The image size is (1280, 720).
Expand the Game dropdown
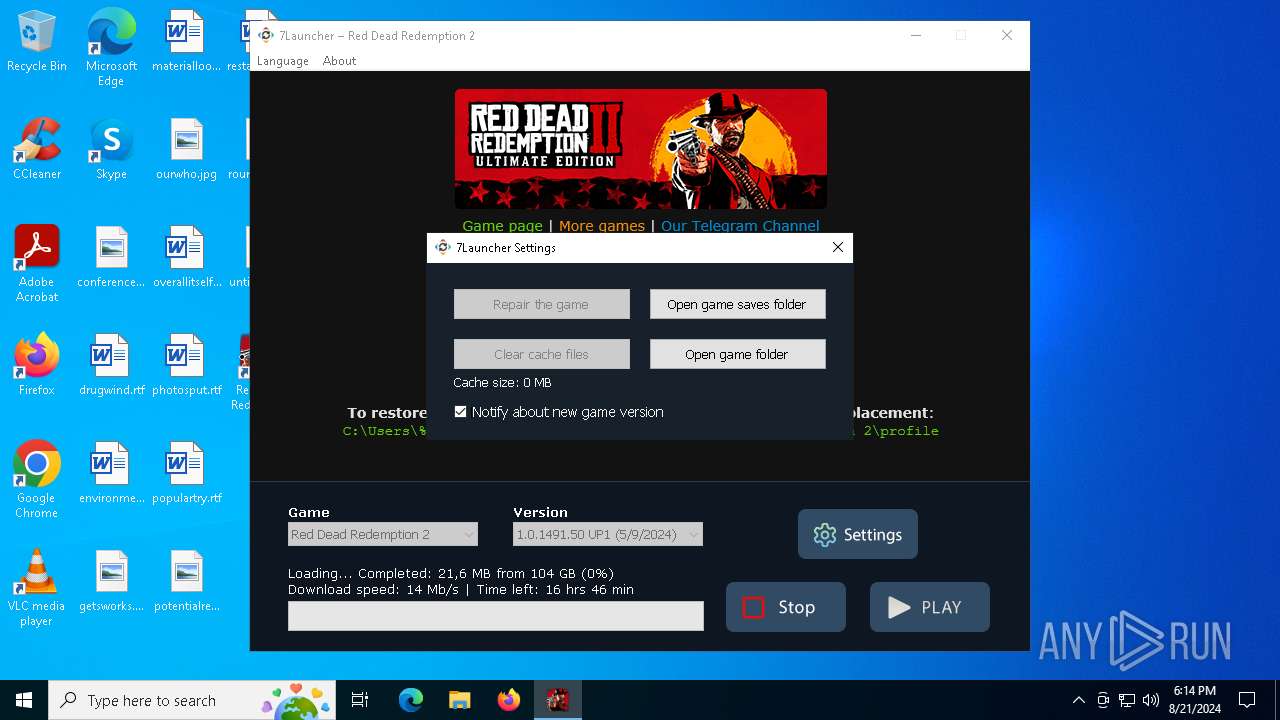[383, 534]
